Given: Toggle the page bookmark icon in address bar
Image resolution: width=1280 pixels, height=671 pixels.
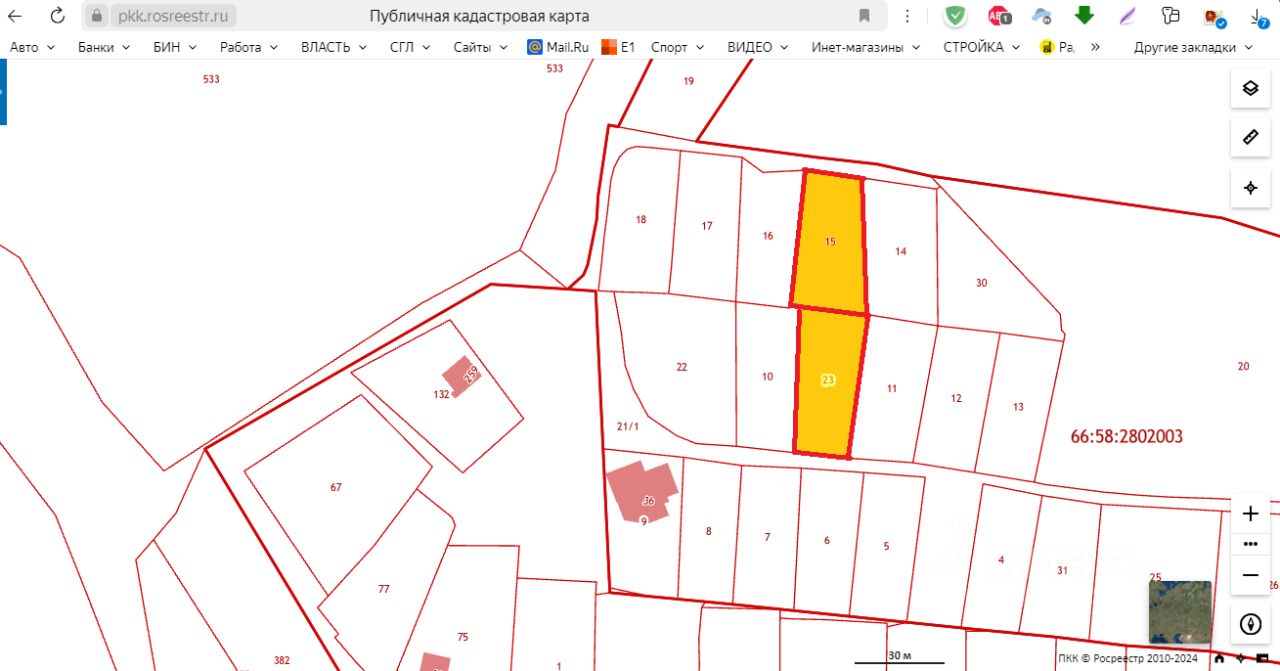Looking at the screenshot, I should pos(864,16).
